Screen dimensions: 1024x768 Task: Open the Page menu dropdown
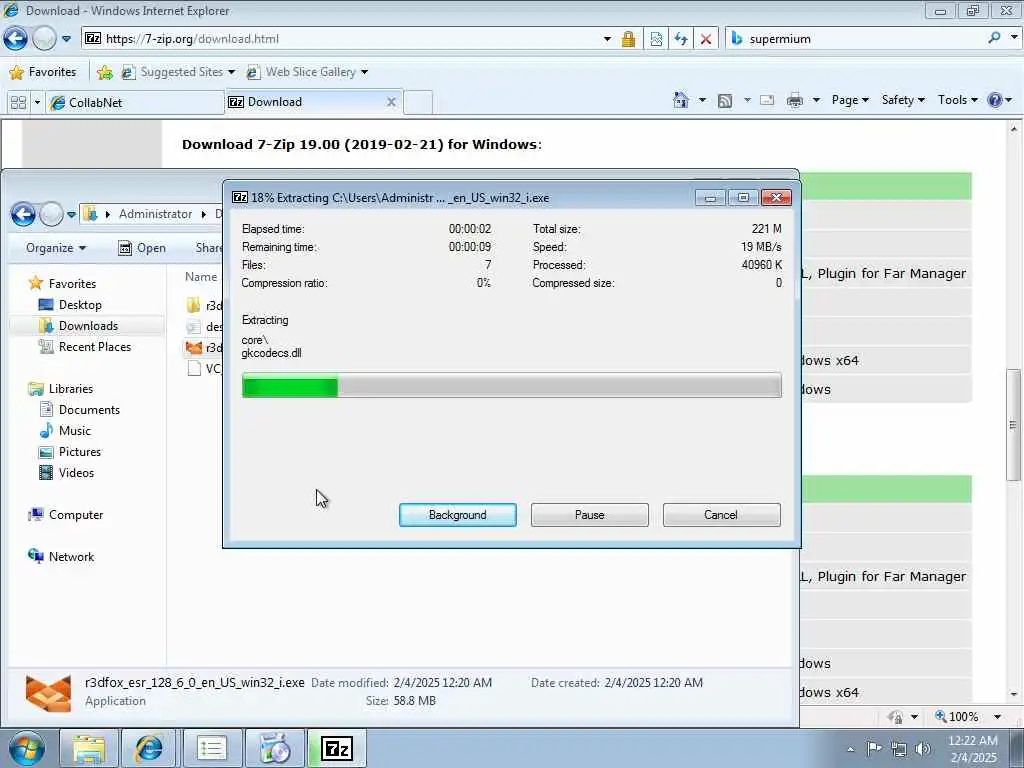pos(850,100)
